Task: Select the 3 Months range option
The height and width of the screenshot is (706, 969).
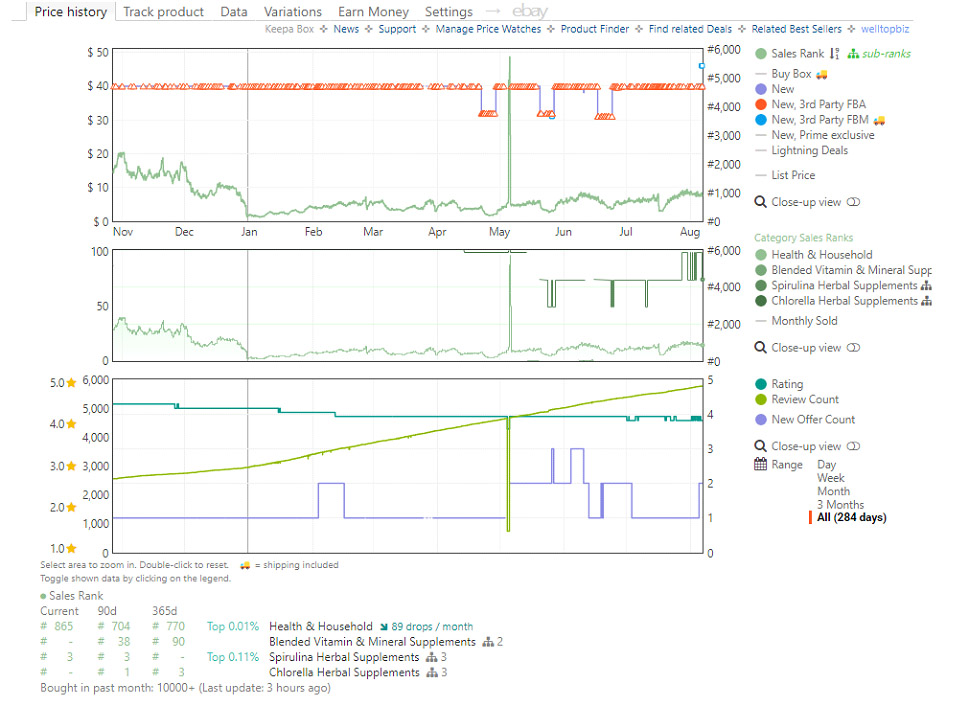Action: 840,504
